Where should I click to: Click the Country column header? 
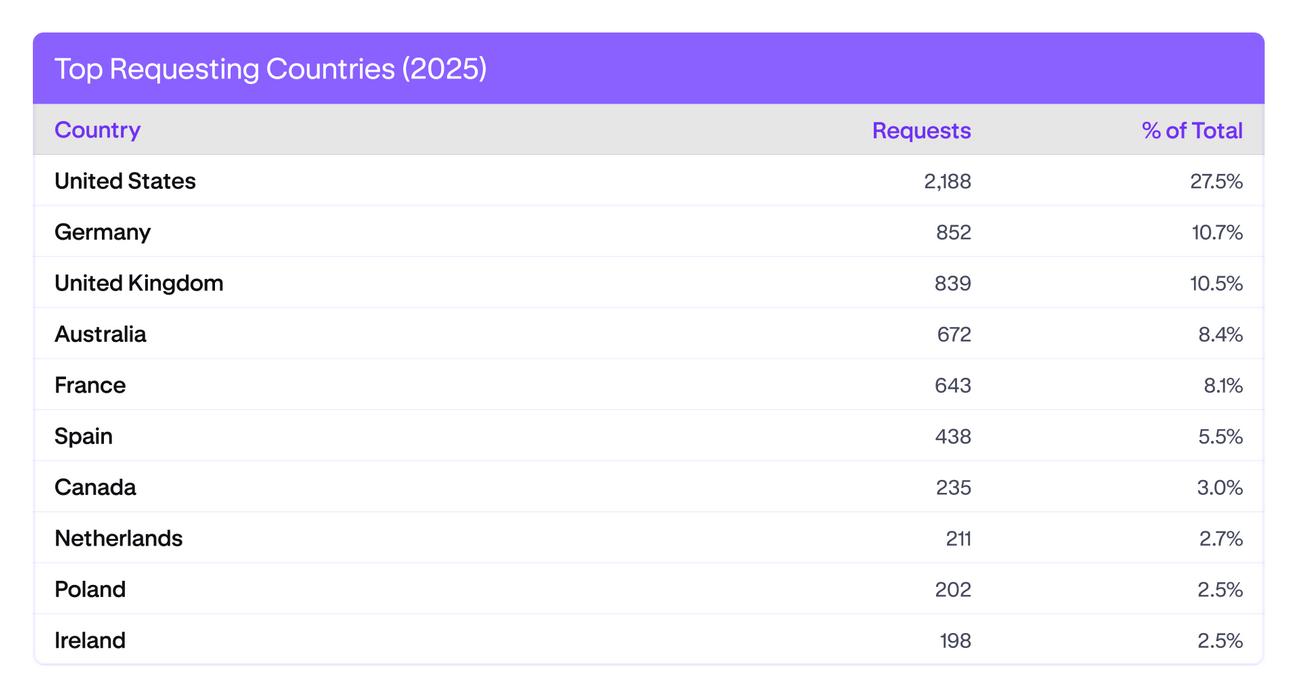pyautogui.click(x=97, y=130)
